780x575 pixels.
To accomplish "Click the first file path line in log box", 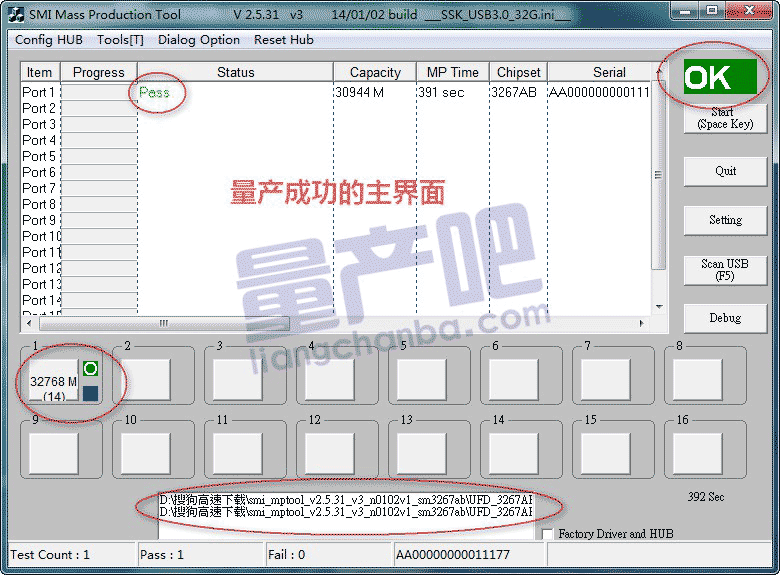I will click(x=346, y=499).
